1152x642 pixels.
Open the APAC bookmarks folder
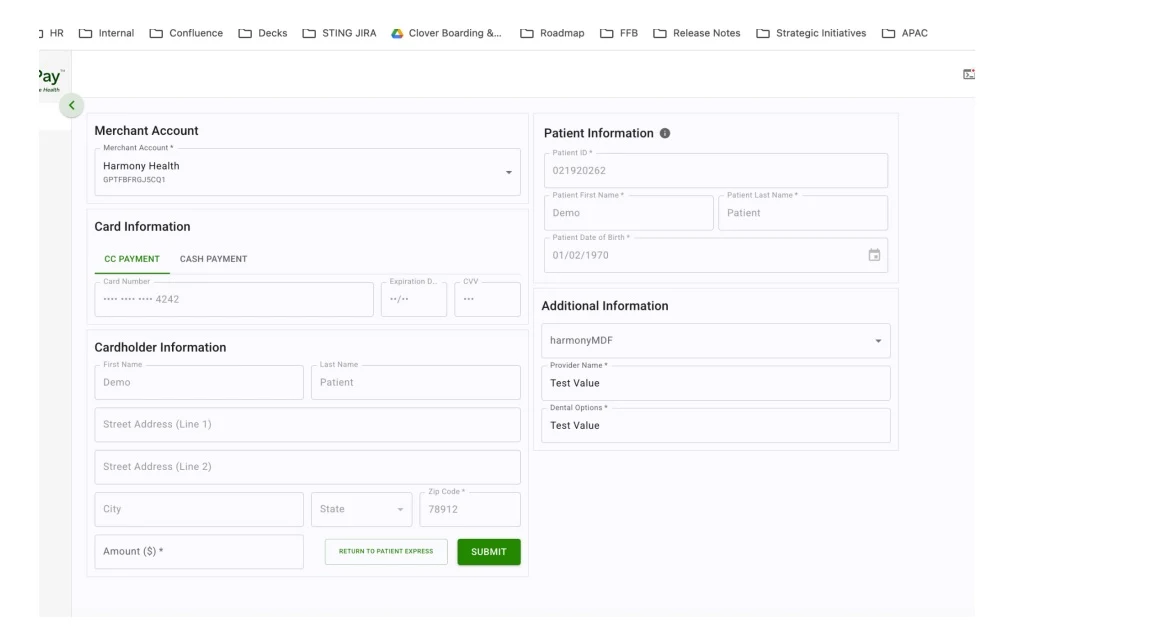(904, 33)
